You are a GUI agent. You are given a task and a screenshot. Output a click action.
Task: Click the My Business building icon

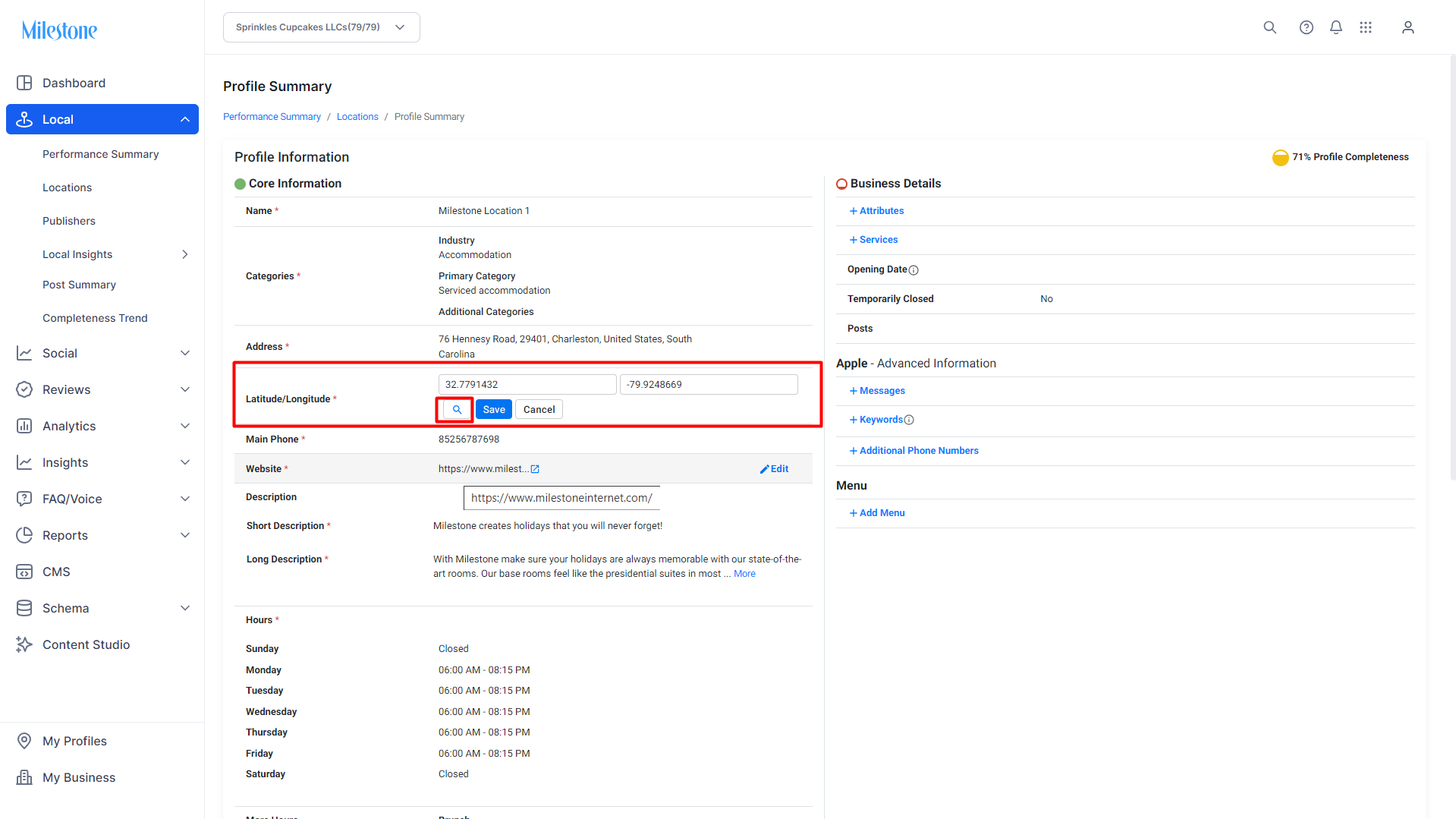click(x=24, y=777)
